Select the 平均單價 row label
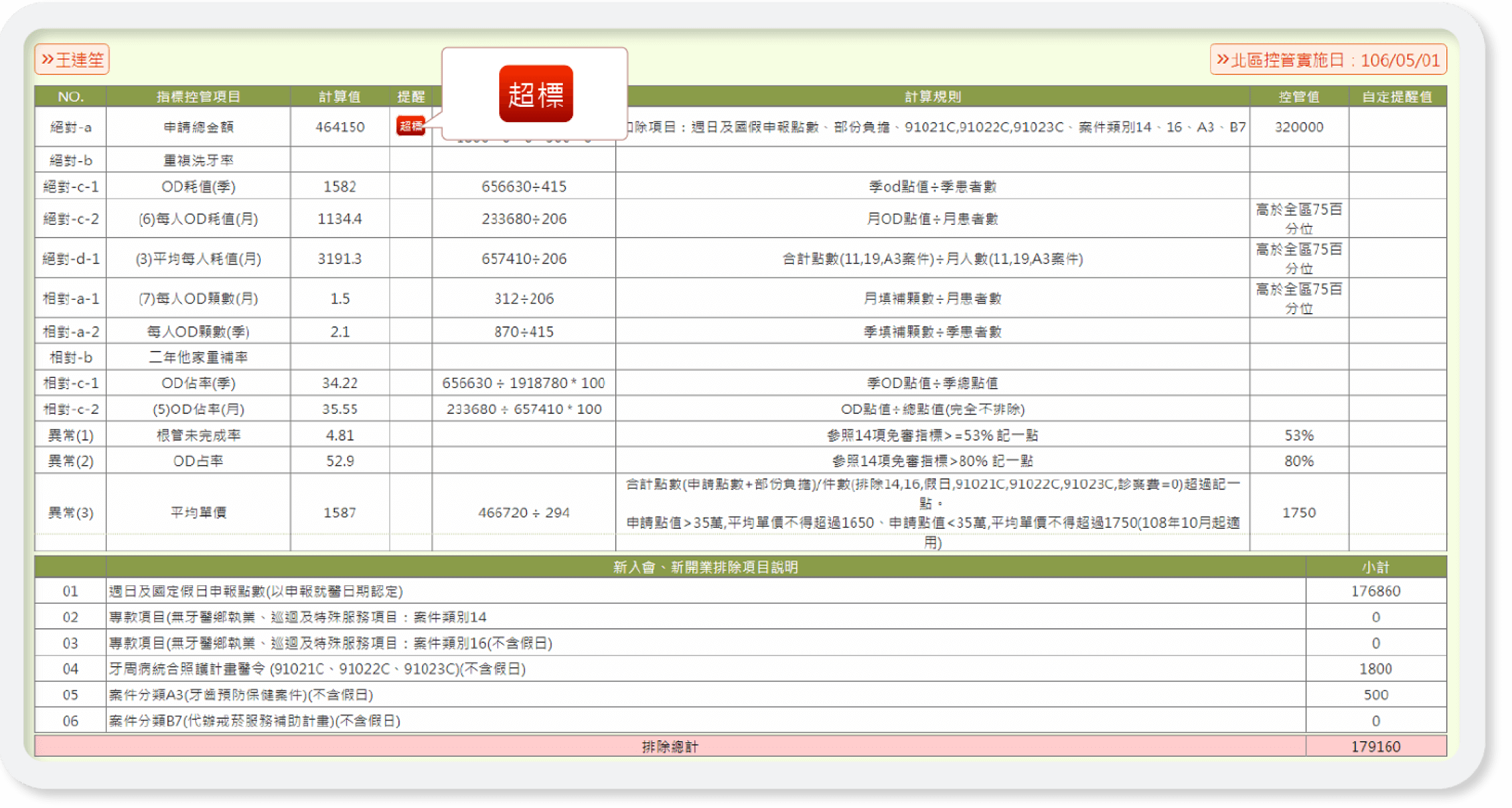Viewport: 1512px width, 808px height. click(198, 512)
